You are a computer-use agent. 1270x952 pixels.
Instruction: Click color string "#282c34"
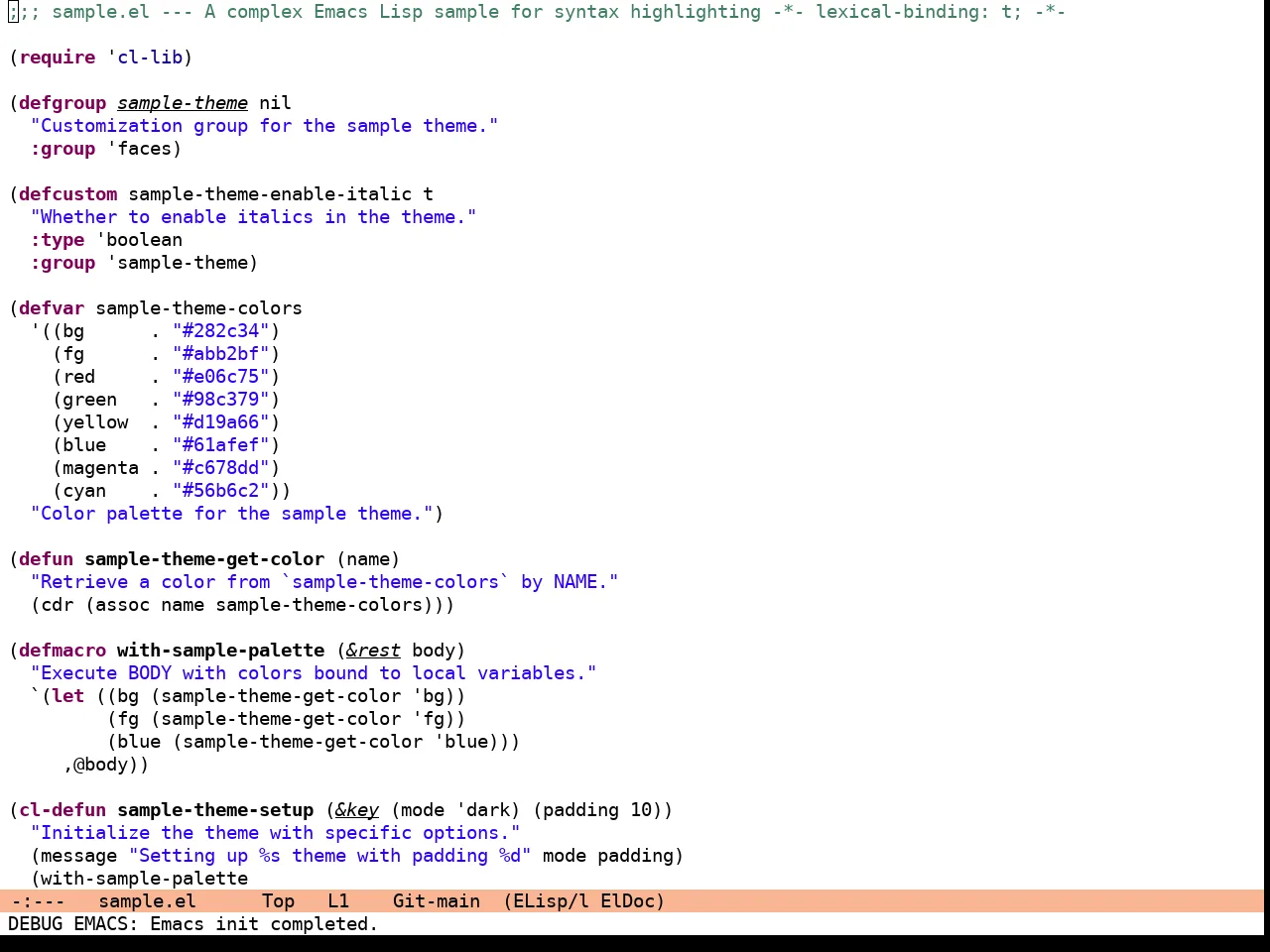click(x=220, y=331)
